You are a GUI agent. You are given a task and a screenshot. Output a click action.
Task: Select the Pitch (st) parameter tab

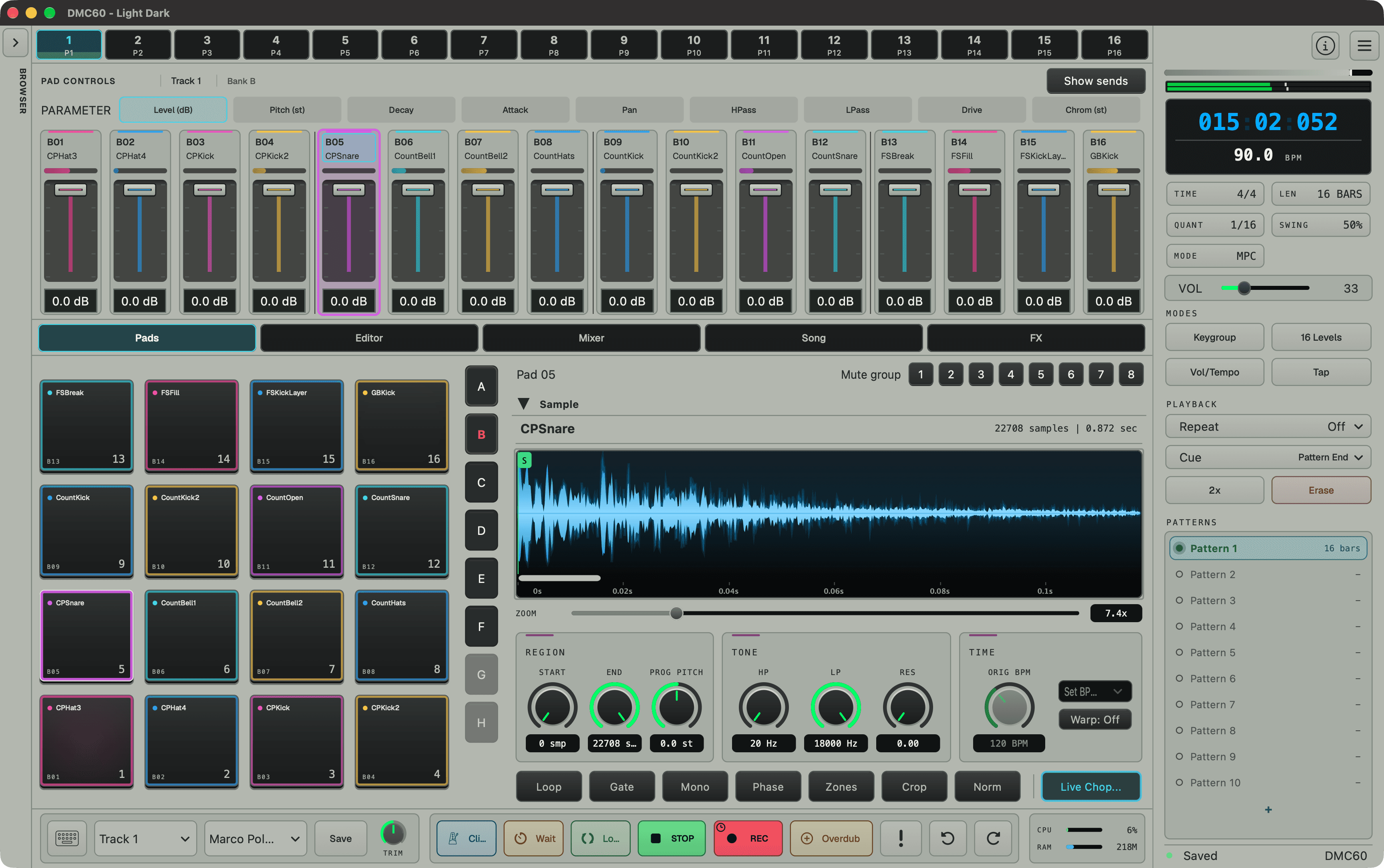coord(287,110)
